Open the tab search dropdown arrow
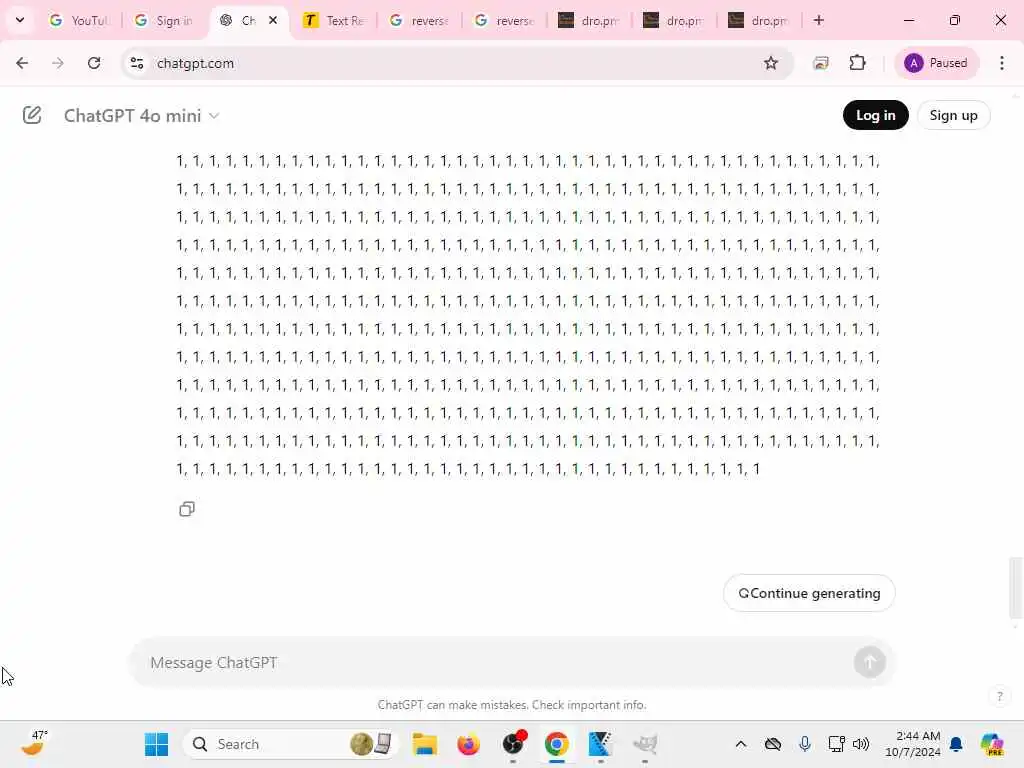 [20, 20]
